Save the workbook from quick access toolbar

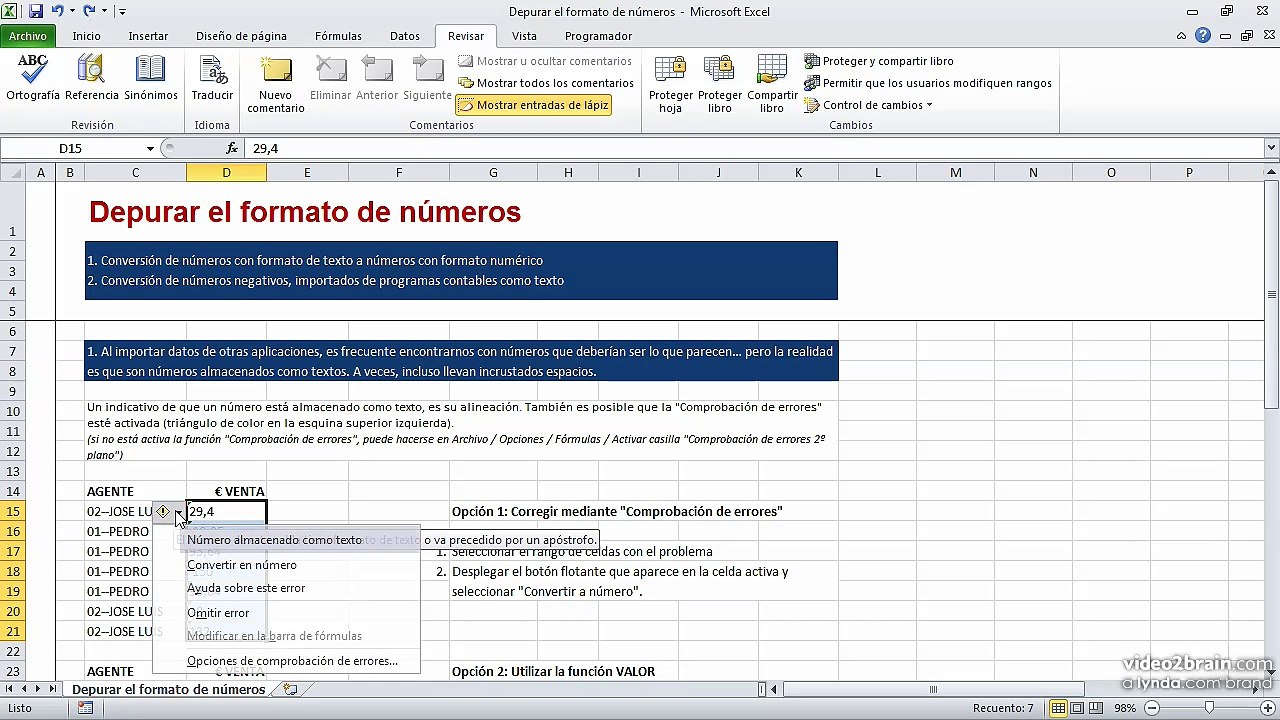click(36, 11)
